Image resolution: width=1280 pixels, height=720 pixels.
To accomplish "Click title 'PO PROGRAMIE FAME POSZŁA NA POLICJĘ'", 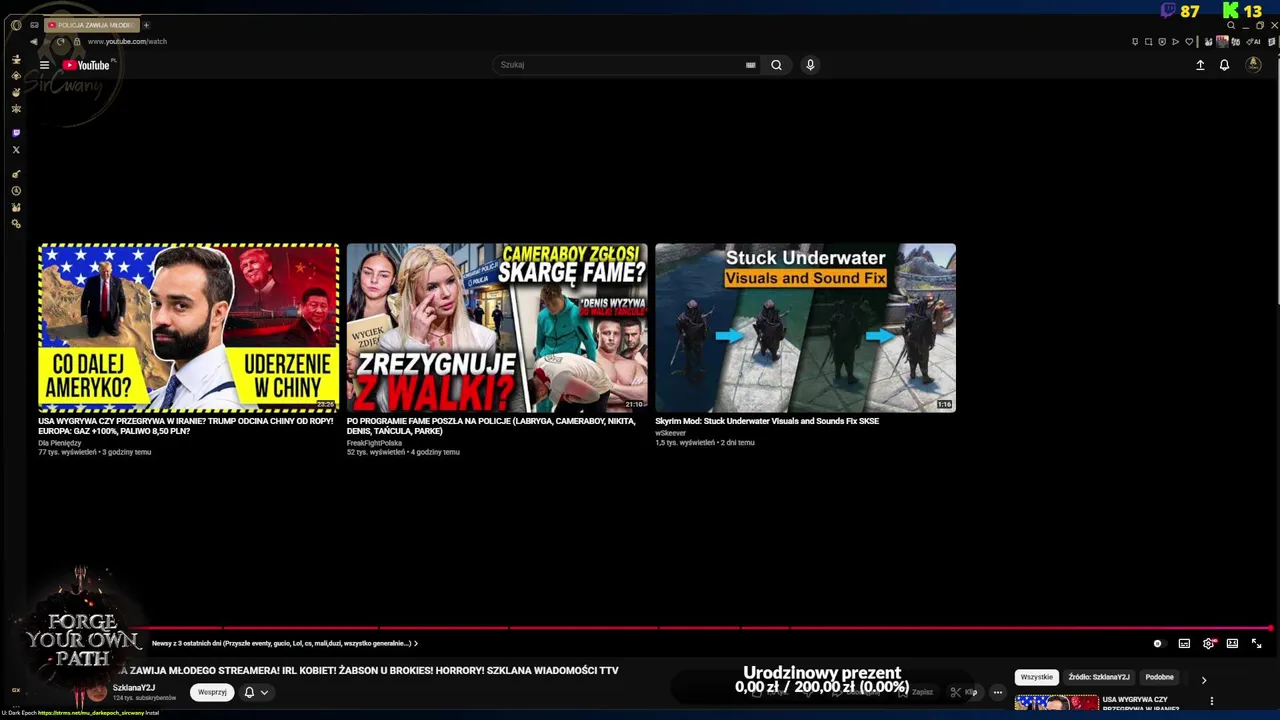I will tap(491, 426).
